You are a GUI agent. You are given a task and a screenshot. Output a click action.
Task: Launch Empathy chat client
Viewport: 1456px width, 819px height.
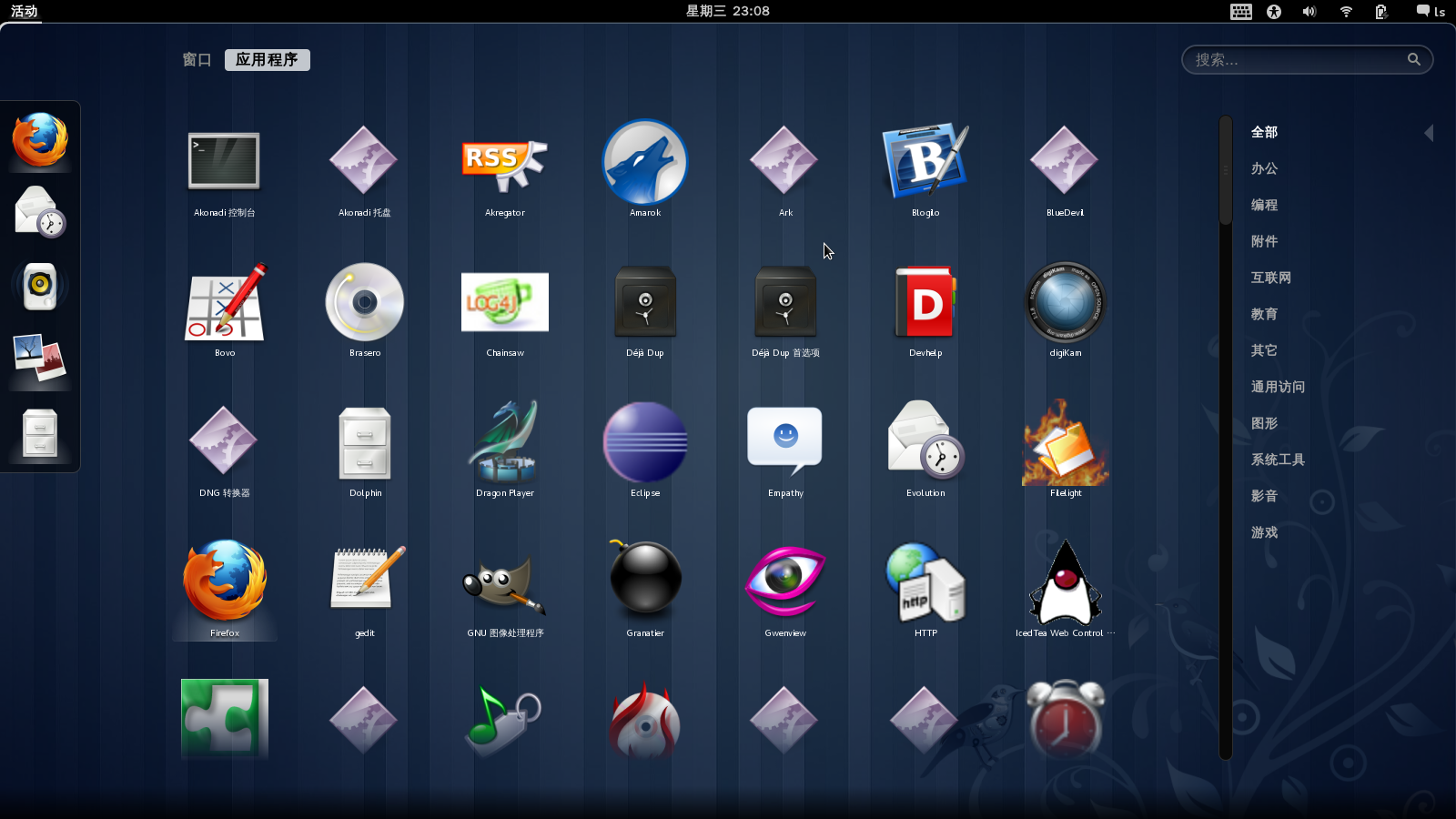[784, 451]
